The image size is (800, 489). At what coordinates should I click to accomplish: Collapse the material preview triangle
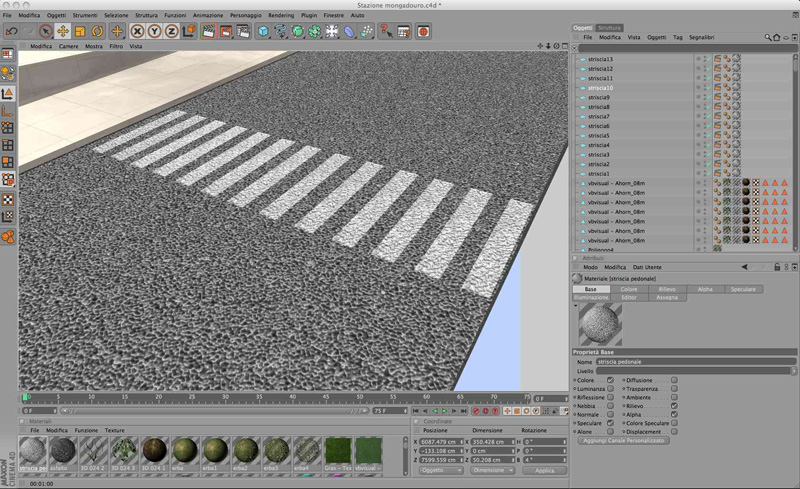576,306
